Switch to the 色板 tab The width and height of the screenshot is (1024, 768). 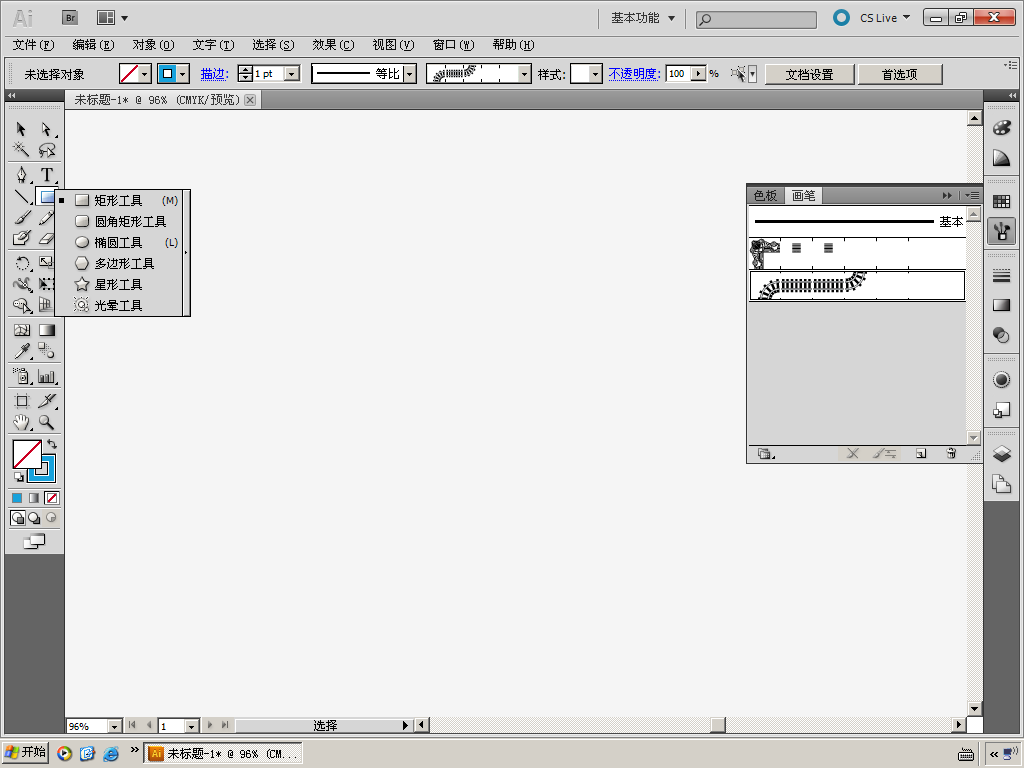[x=765, y=195]
